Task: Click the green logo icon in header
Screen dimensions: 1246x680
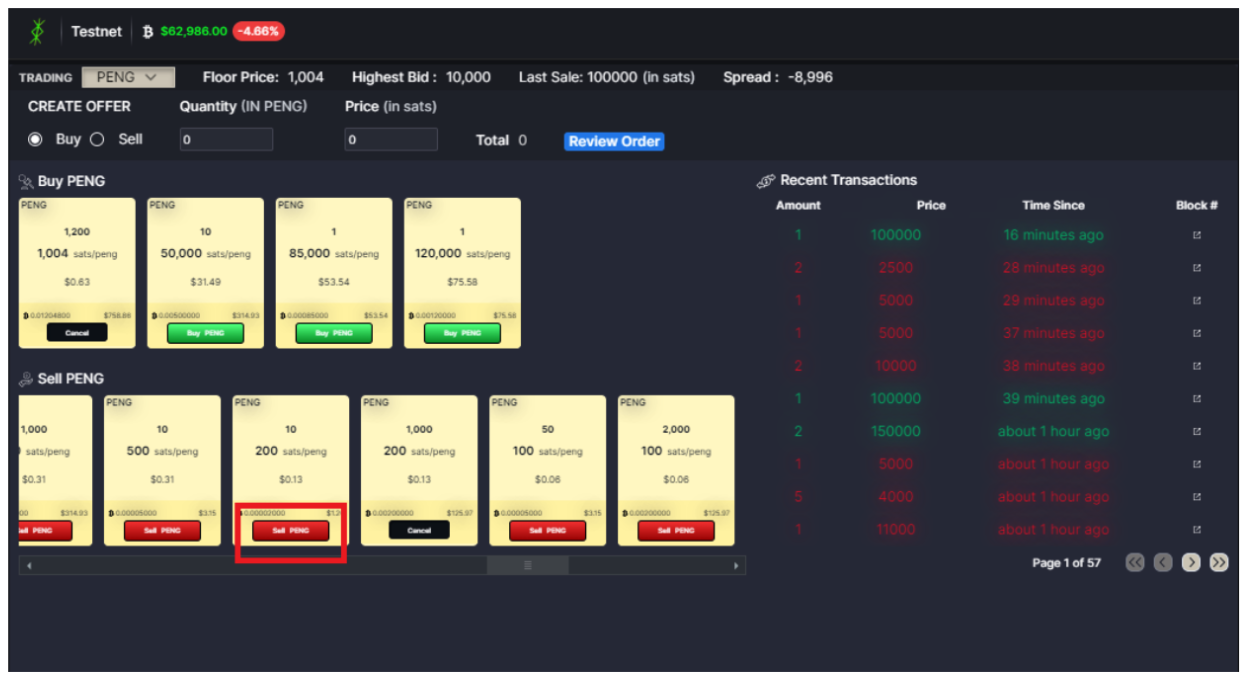Action: [38, 32]
